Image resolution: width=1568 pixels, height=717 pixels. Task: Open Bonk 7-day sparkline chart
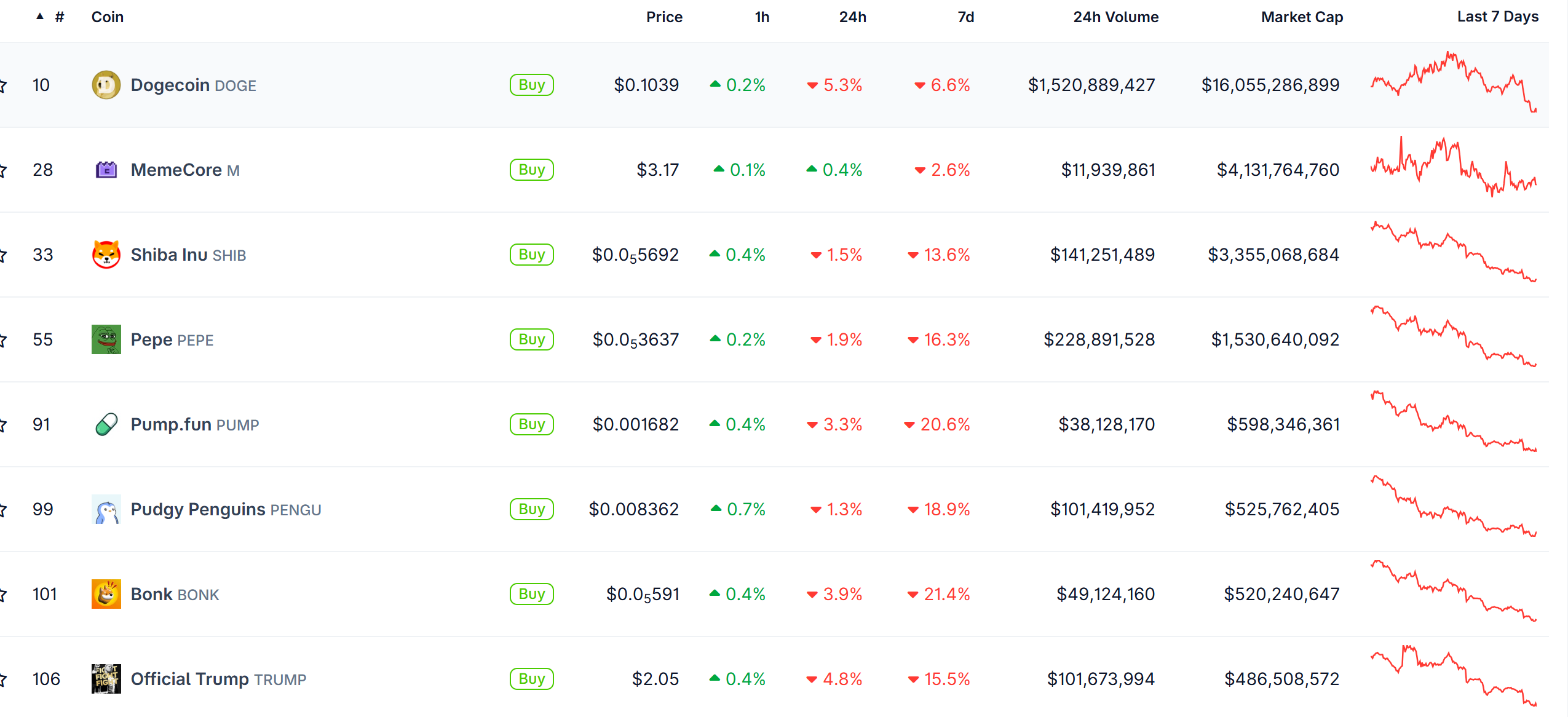coord(1454,591)
